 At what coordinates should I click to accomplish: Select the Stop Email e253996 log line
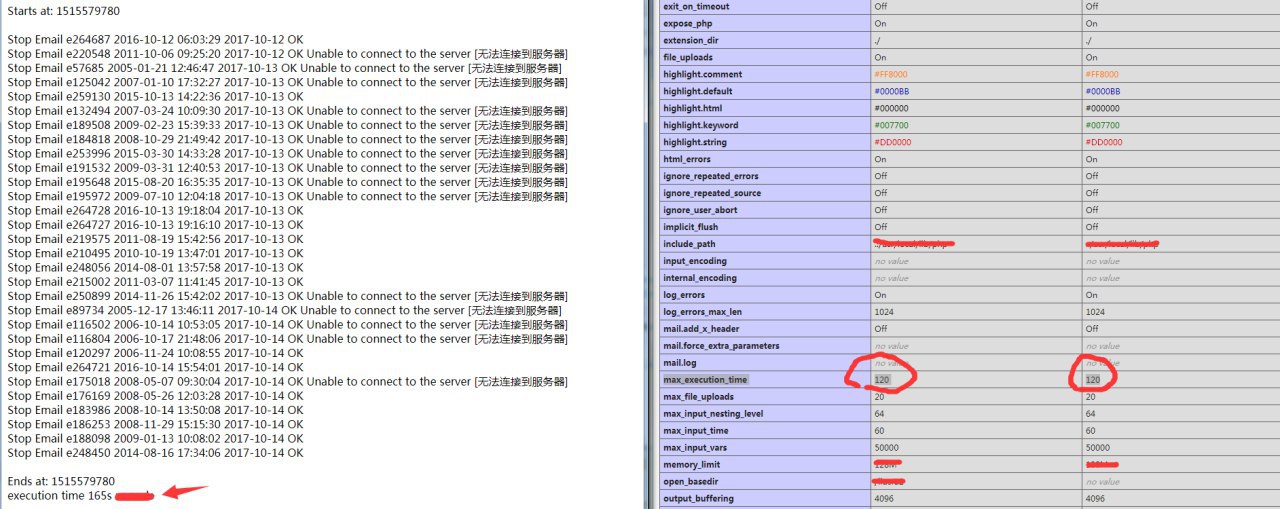pyautogui.click(x=288, y=153)
